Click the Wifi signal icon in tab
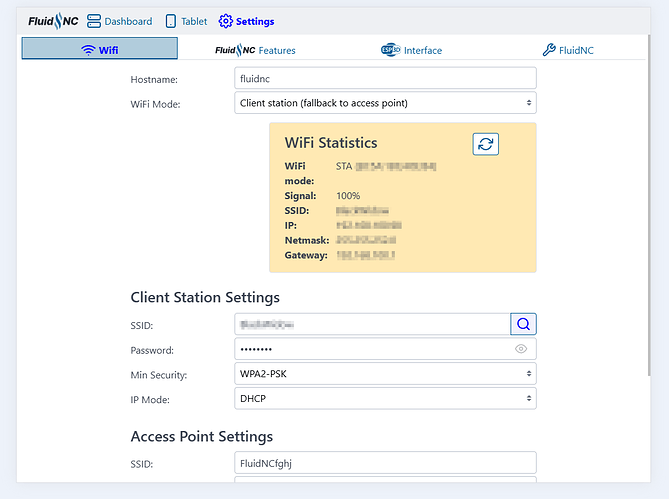669x499 pixels. pyautogui.click(x=88, y=50)
